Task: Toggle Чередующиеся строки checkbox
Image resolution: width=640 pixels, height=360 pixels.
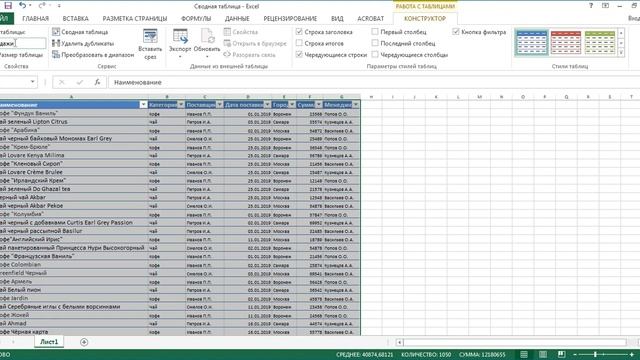Action: pyautogui.click(x=299, y=54)
